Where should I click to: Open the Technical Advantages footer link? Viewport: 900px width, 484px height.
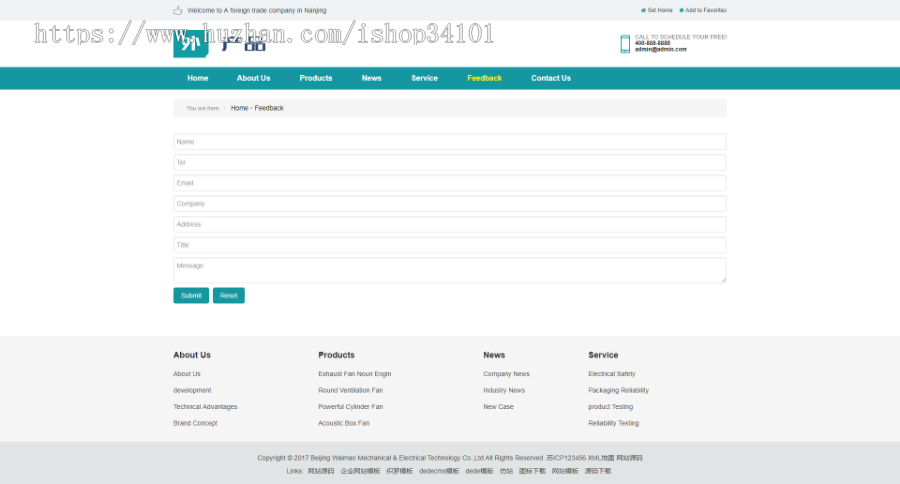(205, 407)
